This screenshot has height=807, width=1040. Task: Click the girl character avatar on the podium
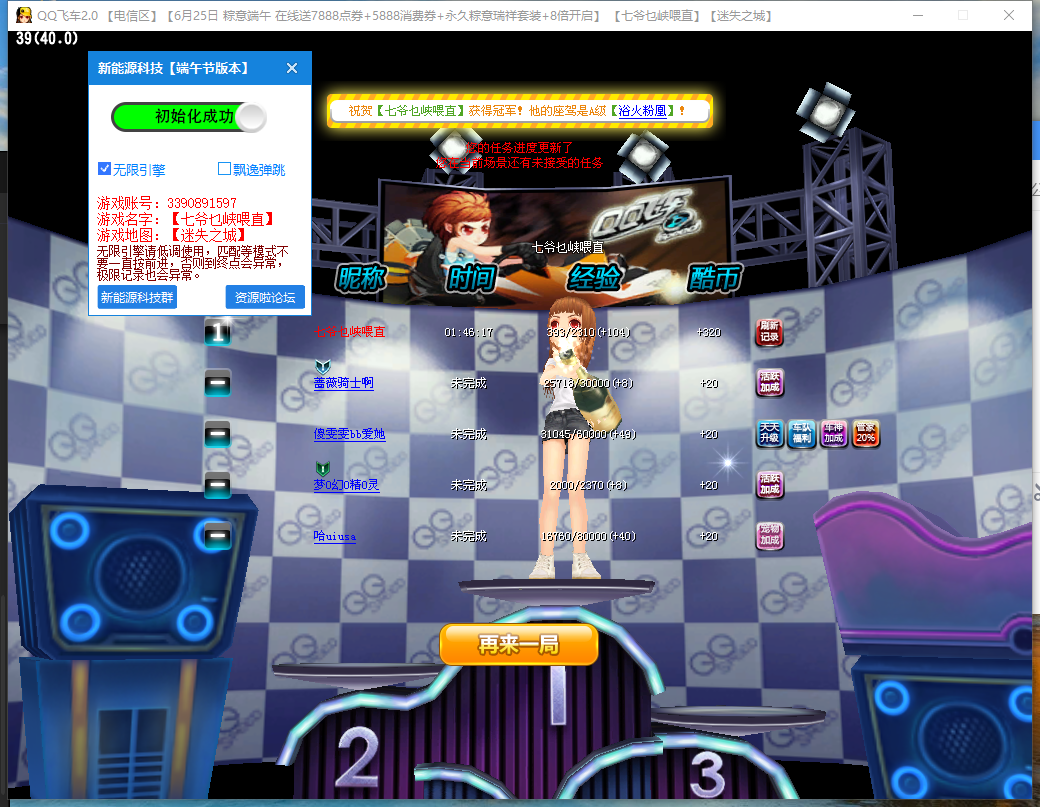[x=569, y=438]
